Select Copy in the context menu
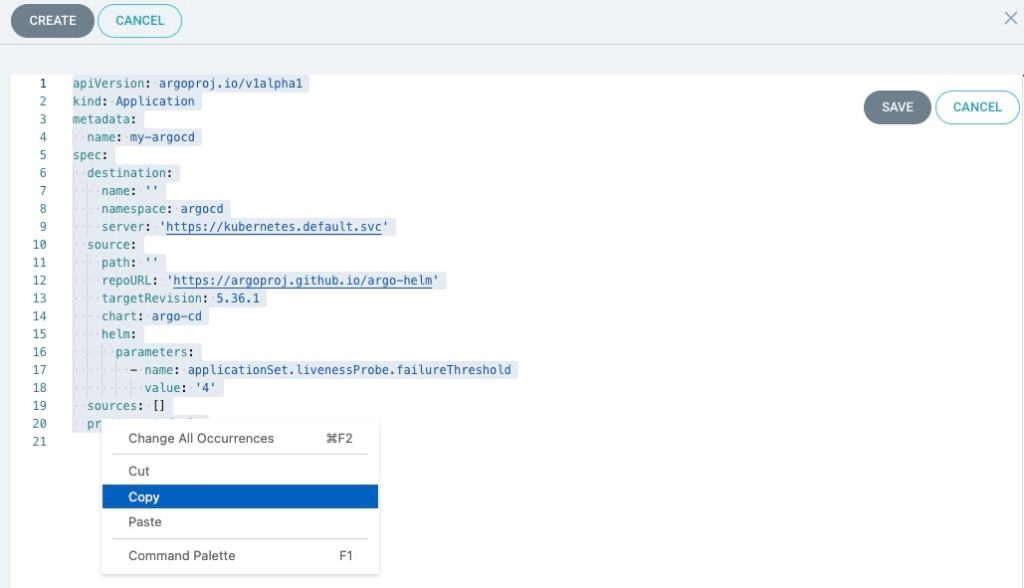Screen dimensions: 1024x588 click(x=144, y=497)
